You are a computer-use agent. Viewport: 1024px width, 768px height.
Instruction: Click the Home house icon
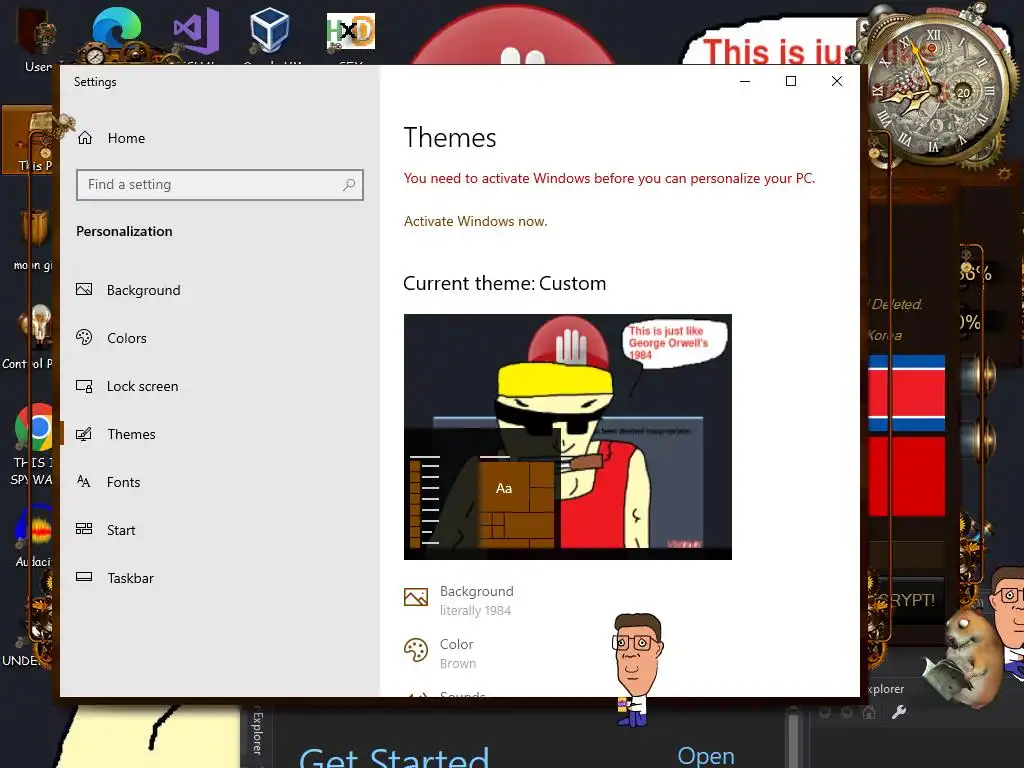pyautogui.click(x=85, y=138)
